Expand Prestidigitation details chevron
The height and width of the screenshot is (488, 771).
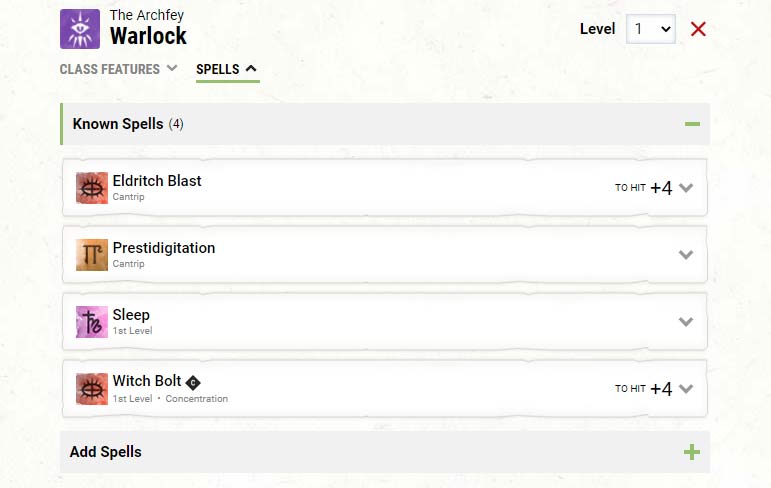point(686,255)
